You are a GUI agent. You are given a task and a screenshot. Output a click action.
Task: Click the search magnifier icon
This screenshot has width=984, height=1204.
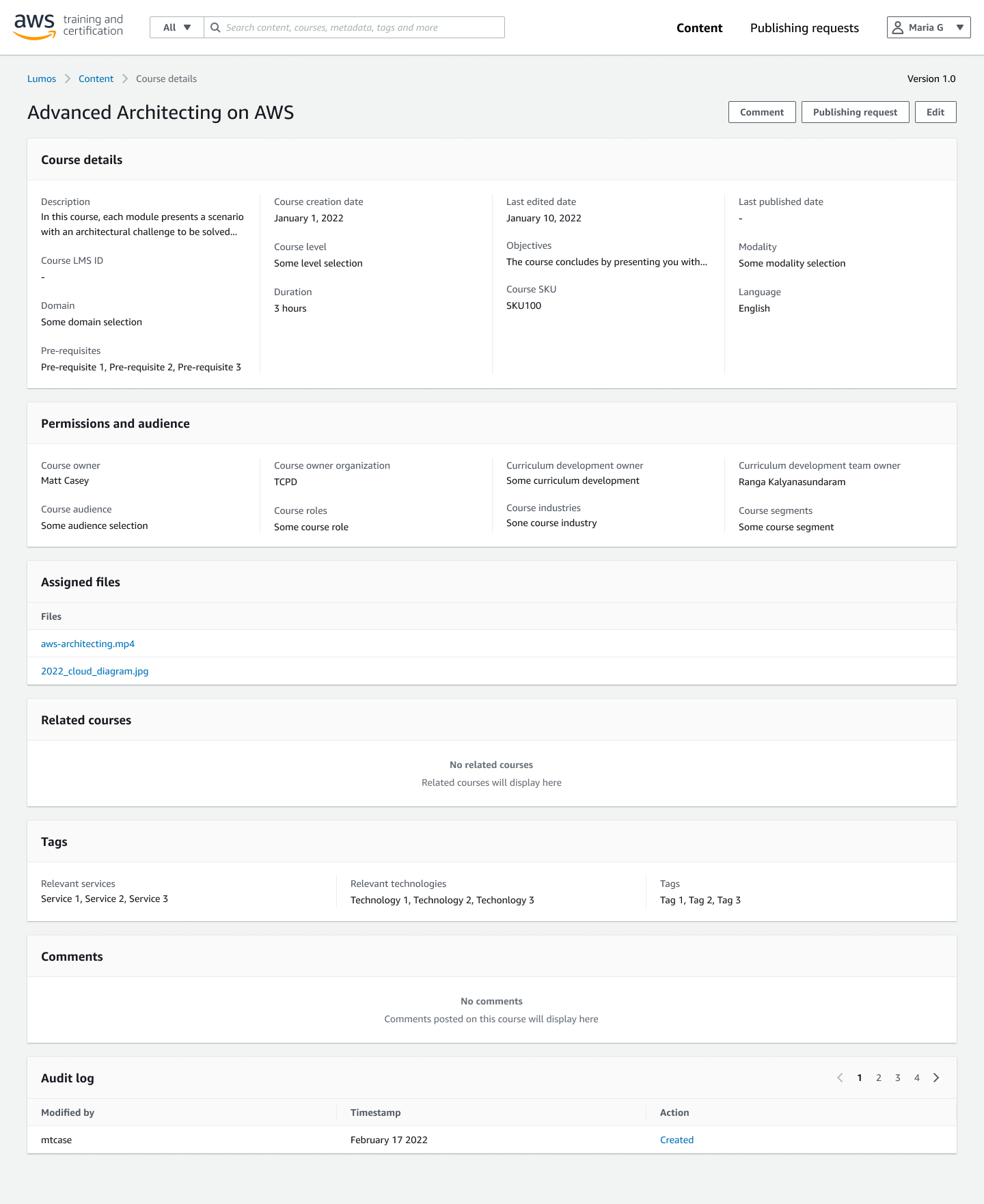215,27
